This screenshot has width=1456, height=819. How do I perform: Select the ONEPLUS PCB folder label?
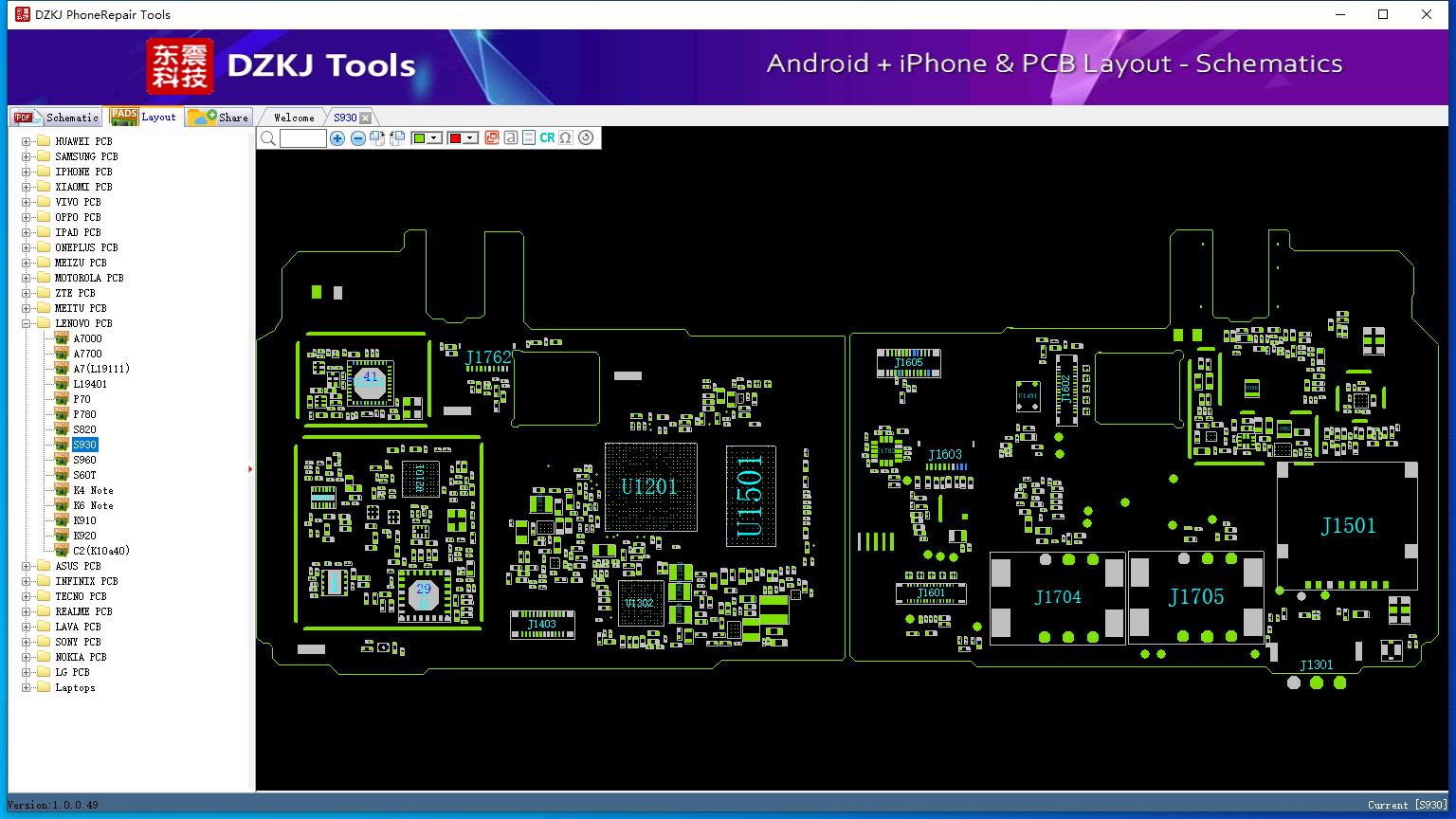86,247
